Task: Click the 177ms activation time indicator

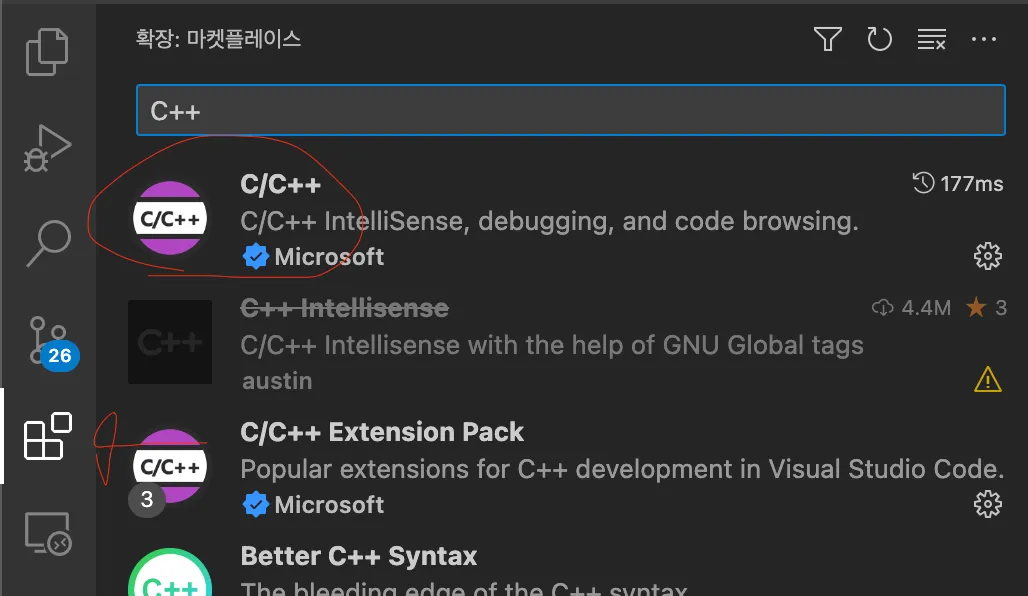Action: [958, 183]
